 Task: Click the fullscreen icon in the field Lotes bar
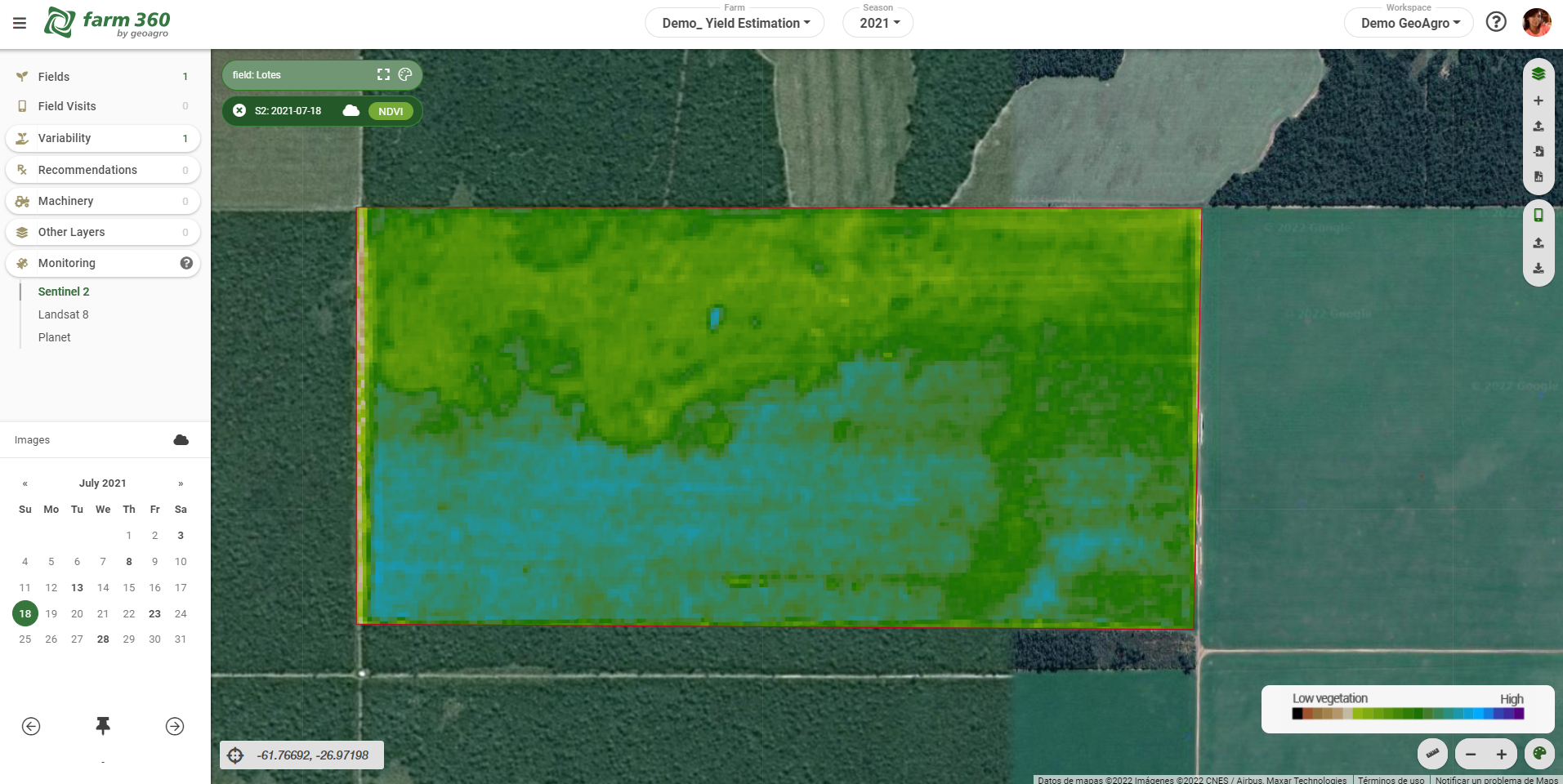point(382,74)
